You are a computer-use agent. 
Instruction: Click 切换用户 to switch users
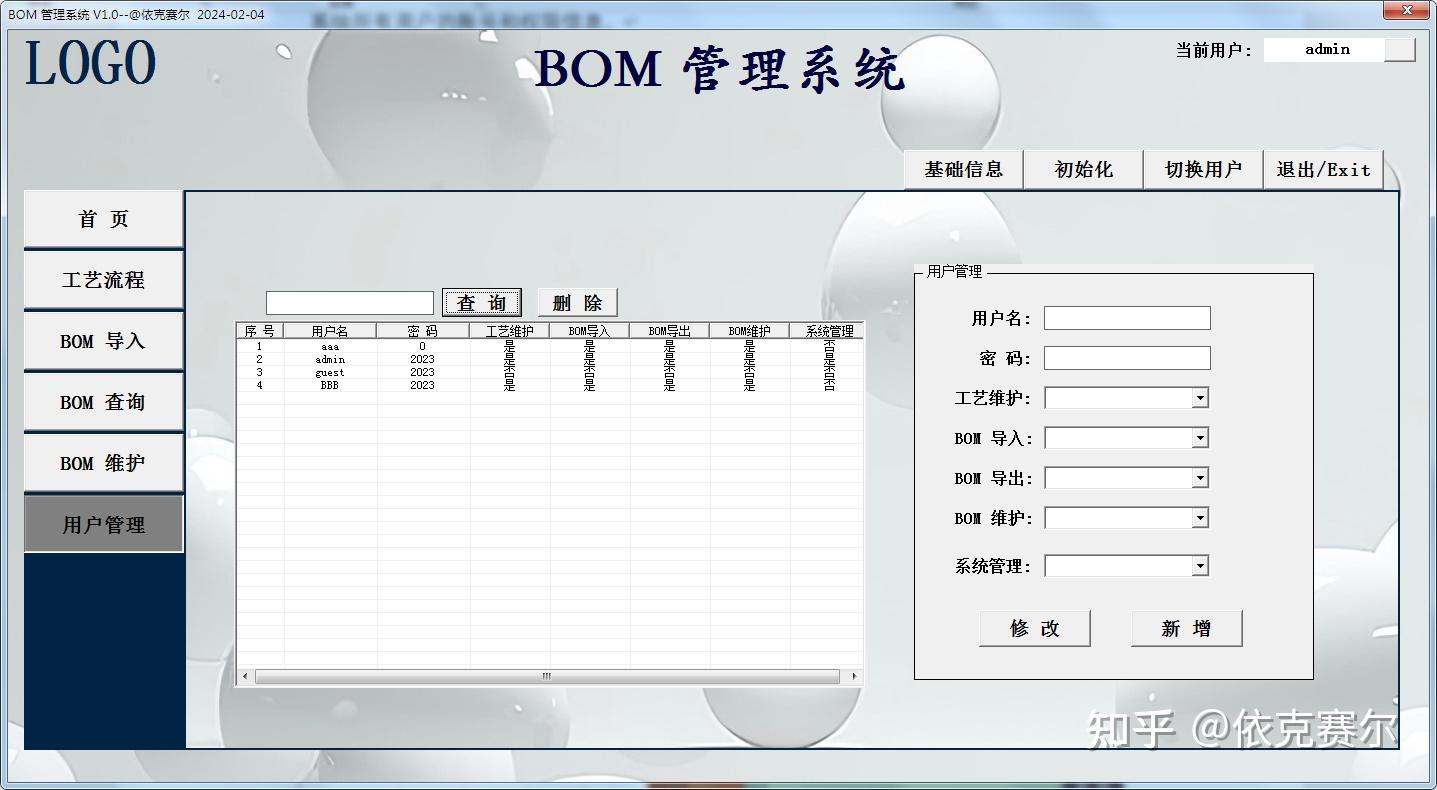tap(1203, 169)
